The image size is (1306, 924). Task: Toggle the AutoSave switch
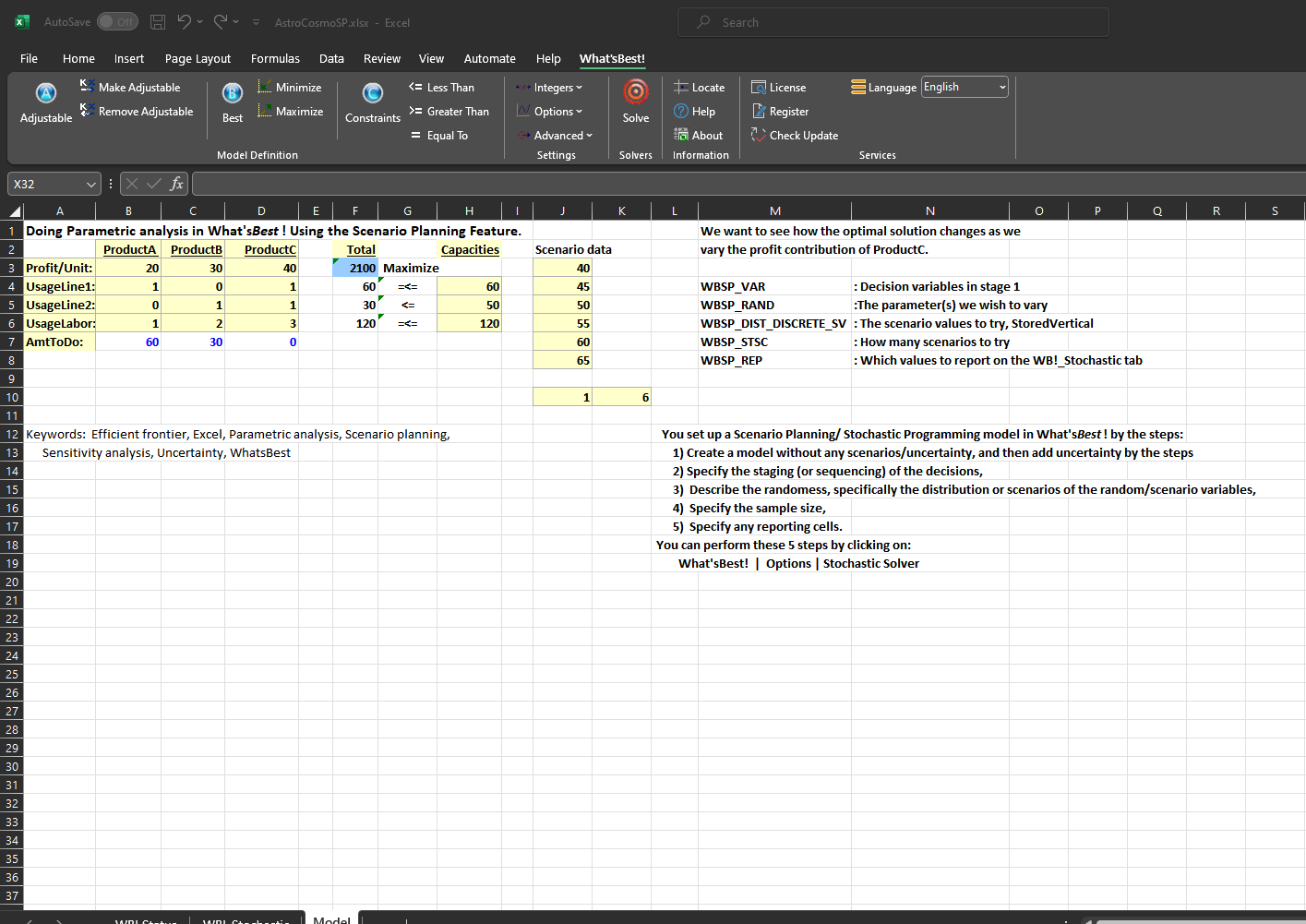(x=117, y=21)
